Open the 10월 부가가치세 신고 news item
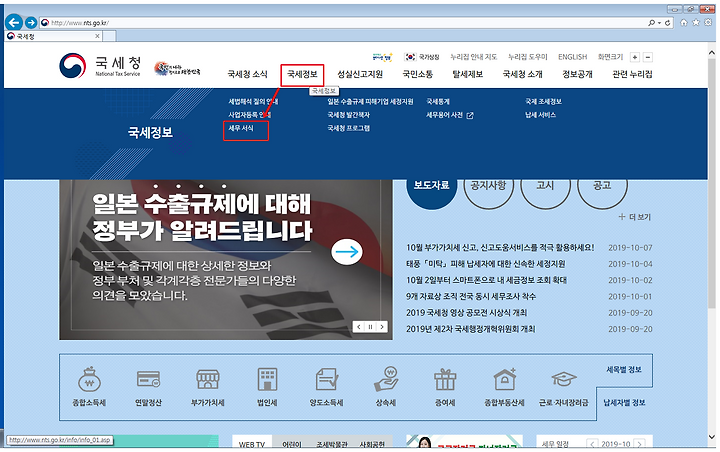The width and height of the screenshot is (720, 452). (x=500, y=248)
